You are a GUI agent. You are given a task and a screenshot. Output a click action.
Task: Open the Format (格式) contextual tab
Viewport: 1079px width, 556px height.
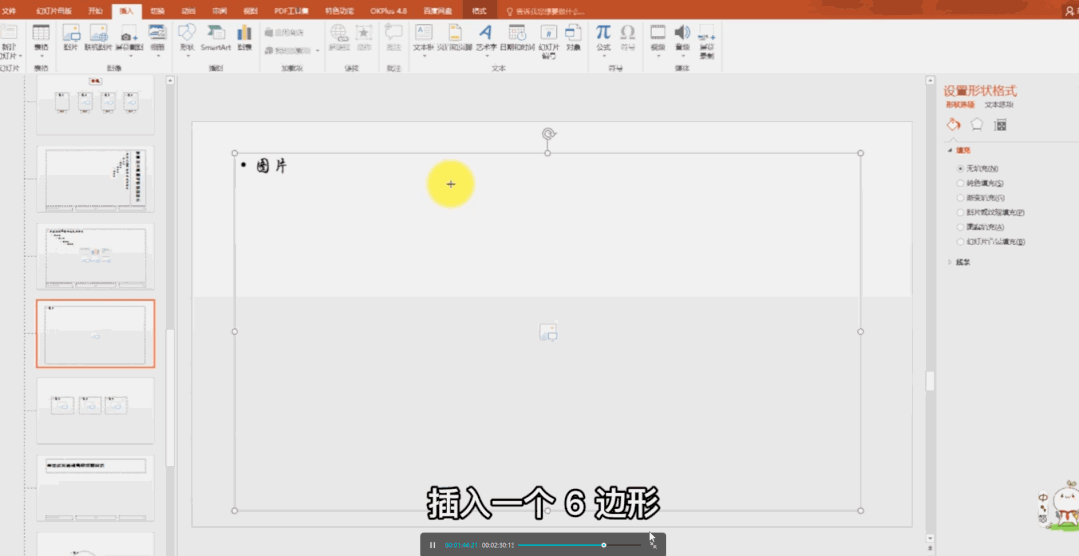point(479,11)
